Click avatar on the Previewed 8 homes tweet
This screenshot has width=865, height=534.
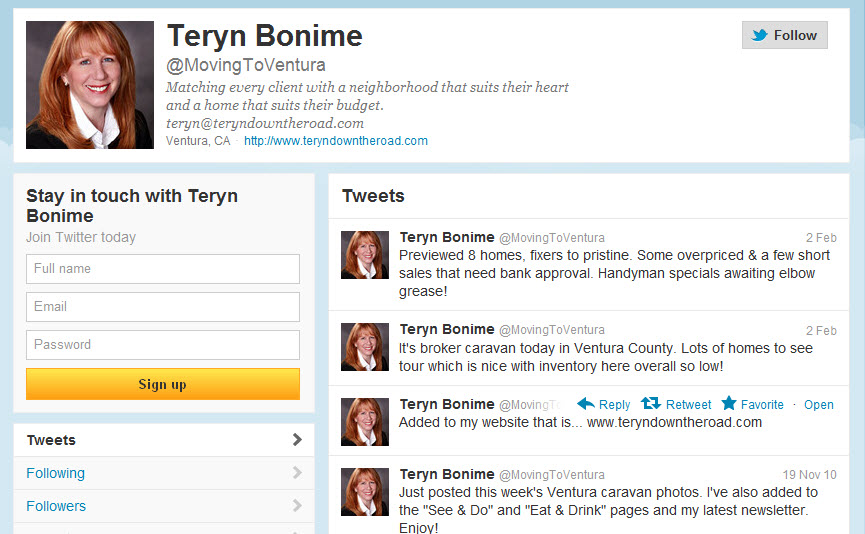pyautogui.click(x=365, y=255)
